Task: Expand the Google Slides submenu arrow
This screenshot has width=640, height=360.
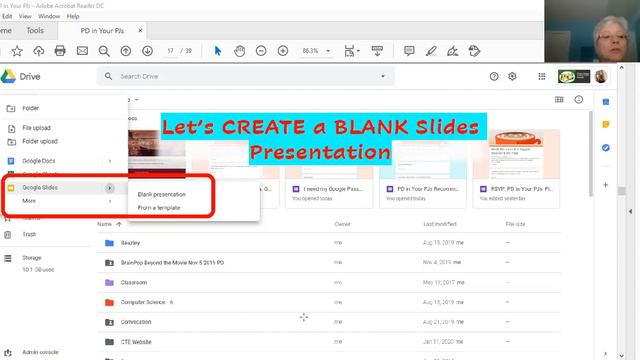Action: pos(109,188)
